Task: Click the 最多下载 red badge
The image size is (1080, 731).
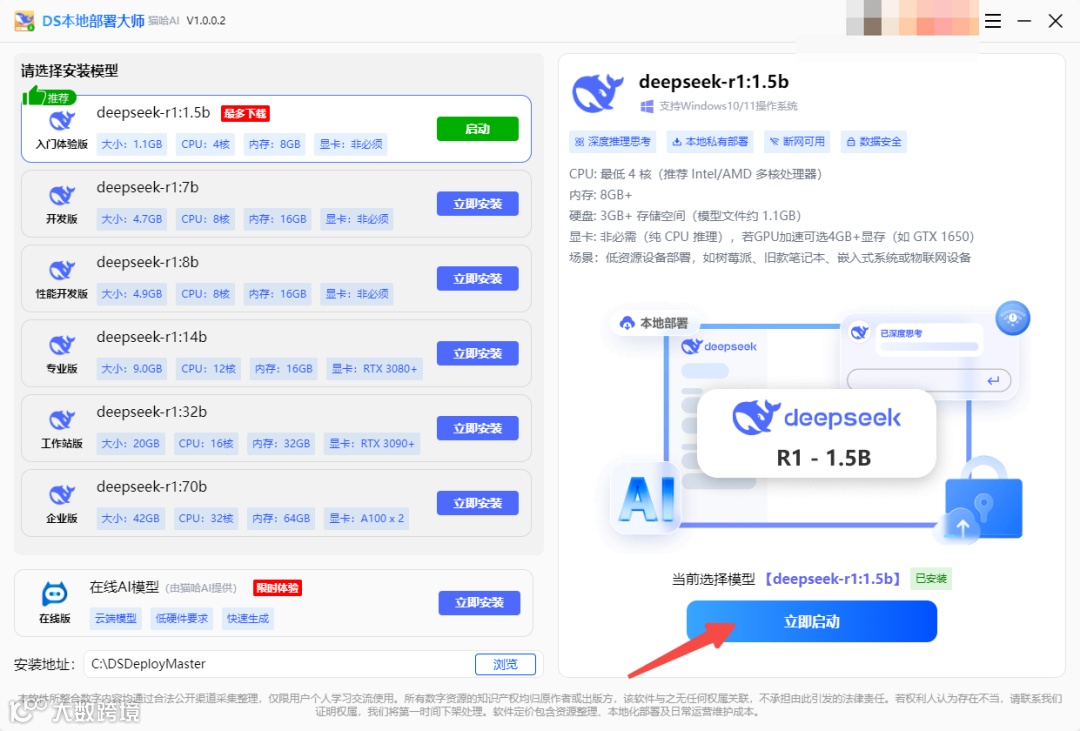Action: point(245,114)
